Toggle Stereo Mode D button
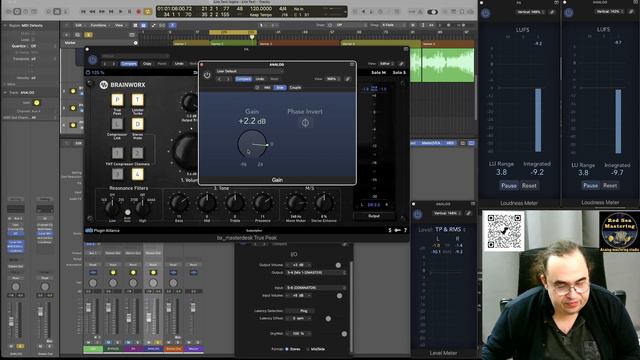 coord(138,124)
